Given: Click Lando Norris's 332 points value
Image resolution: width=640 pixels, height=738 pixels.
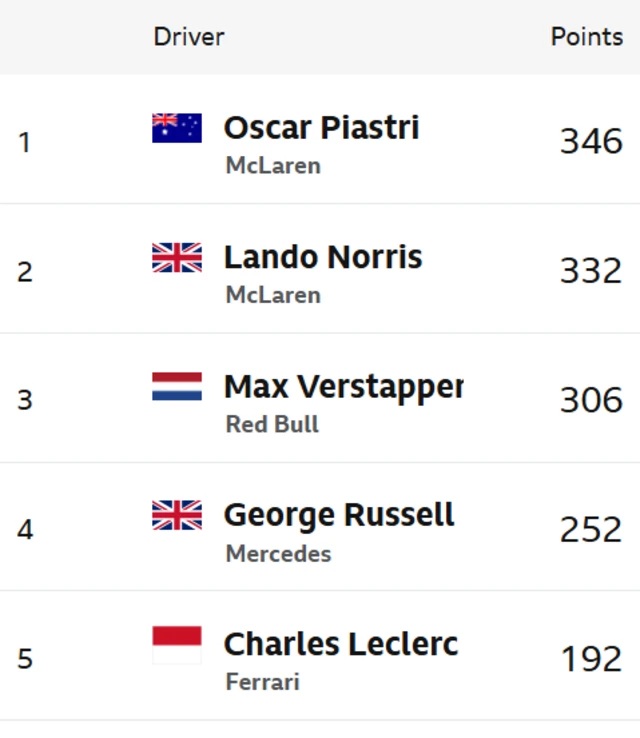Looking at the screenshot, I should [591, 270].
